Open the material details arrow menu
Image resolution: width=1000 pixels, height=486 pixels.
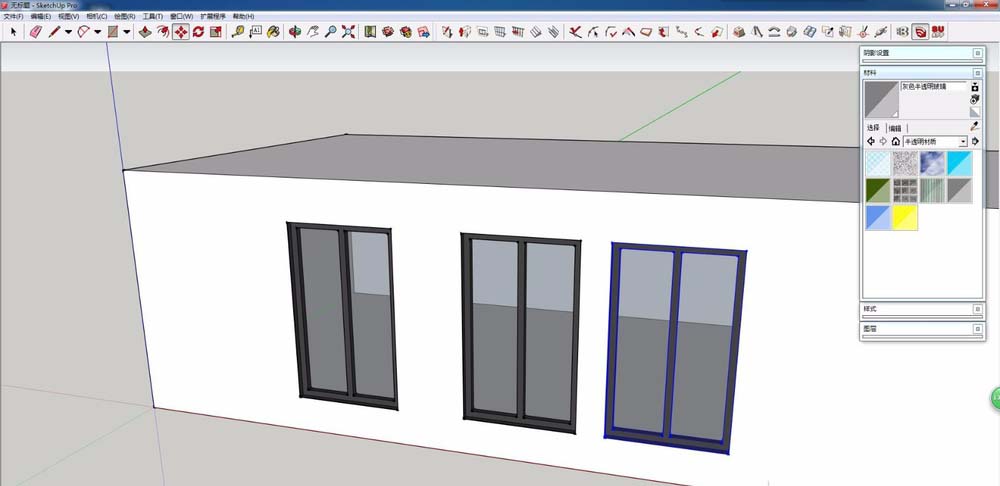coord(975,142)
